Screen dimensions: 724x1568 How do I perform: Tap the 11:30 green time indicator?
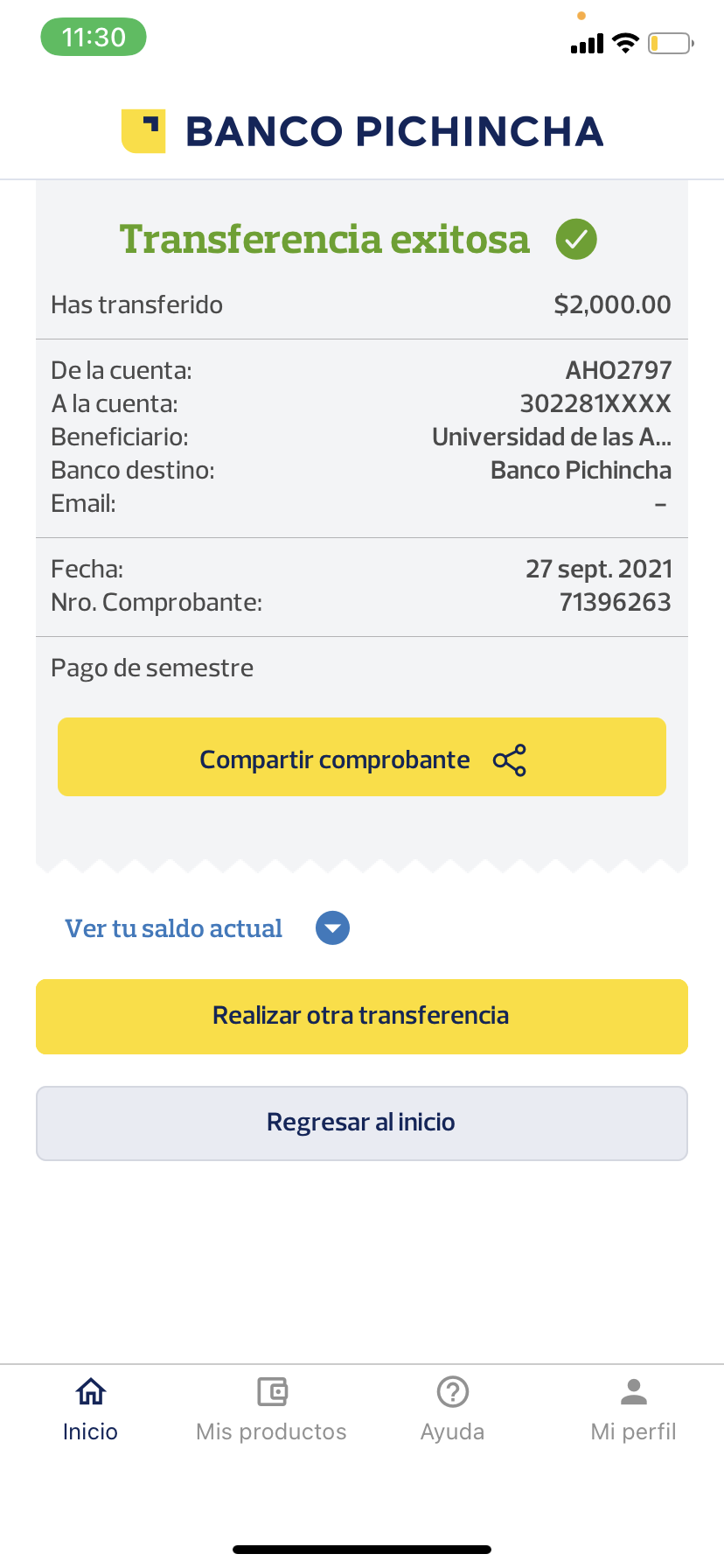click(x=94, y=38)
